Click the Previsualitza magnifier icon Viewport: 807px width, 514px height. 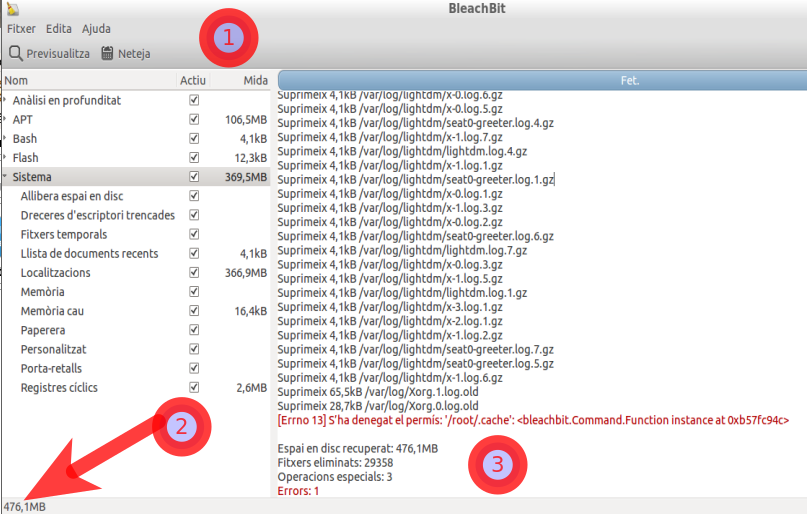point(15,53)
